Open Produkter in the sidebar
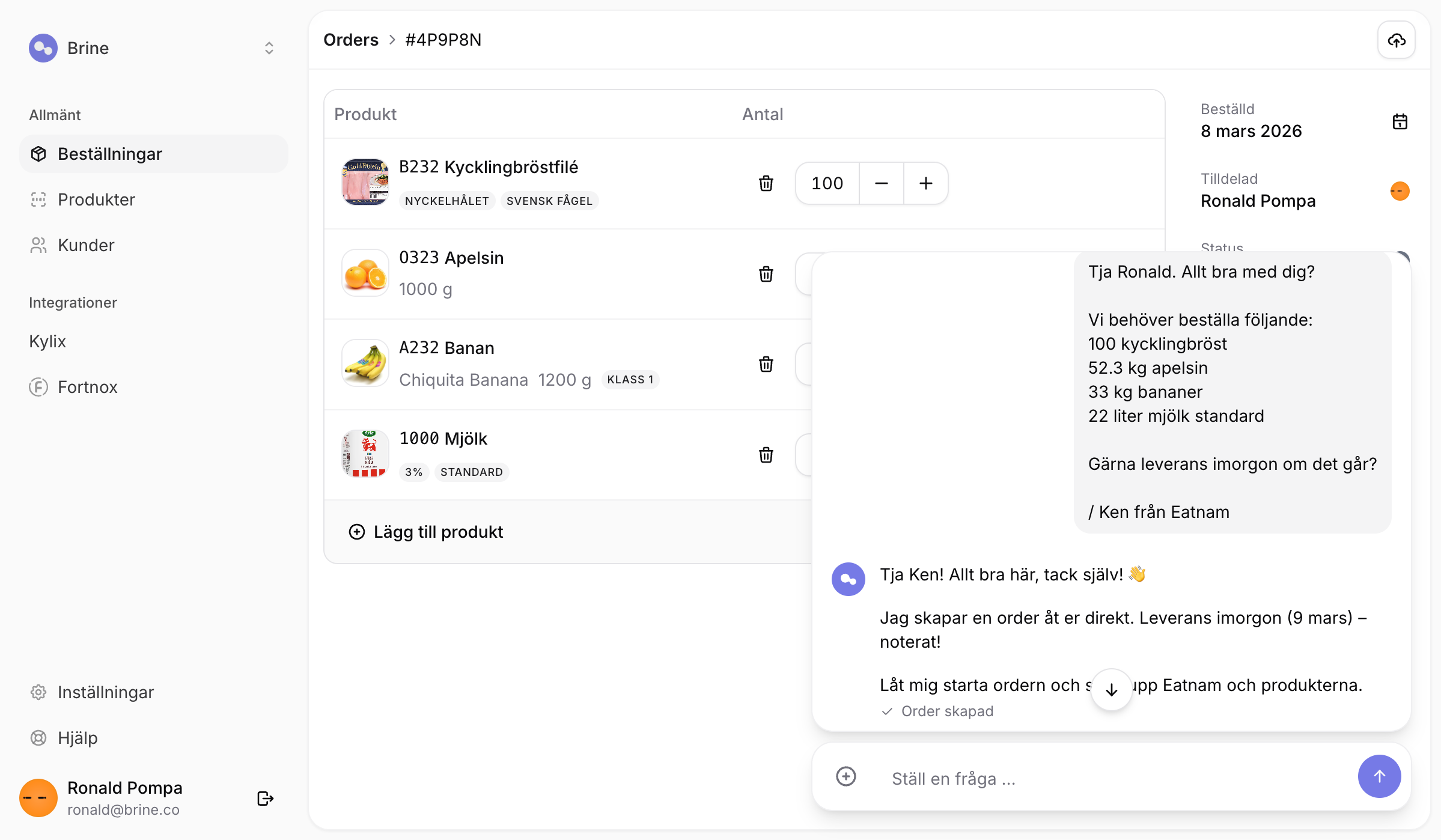 96,199
